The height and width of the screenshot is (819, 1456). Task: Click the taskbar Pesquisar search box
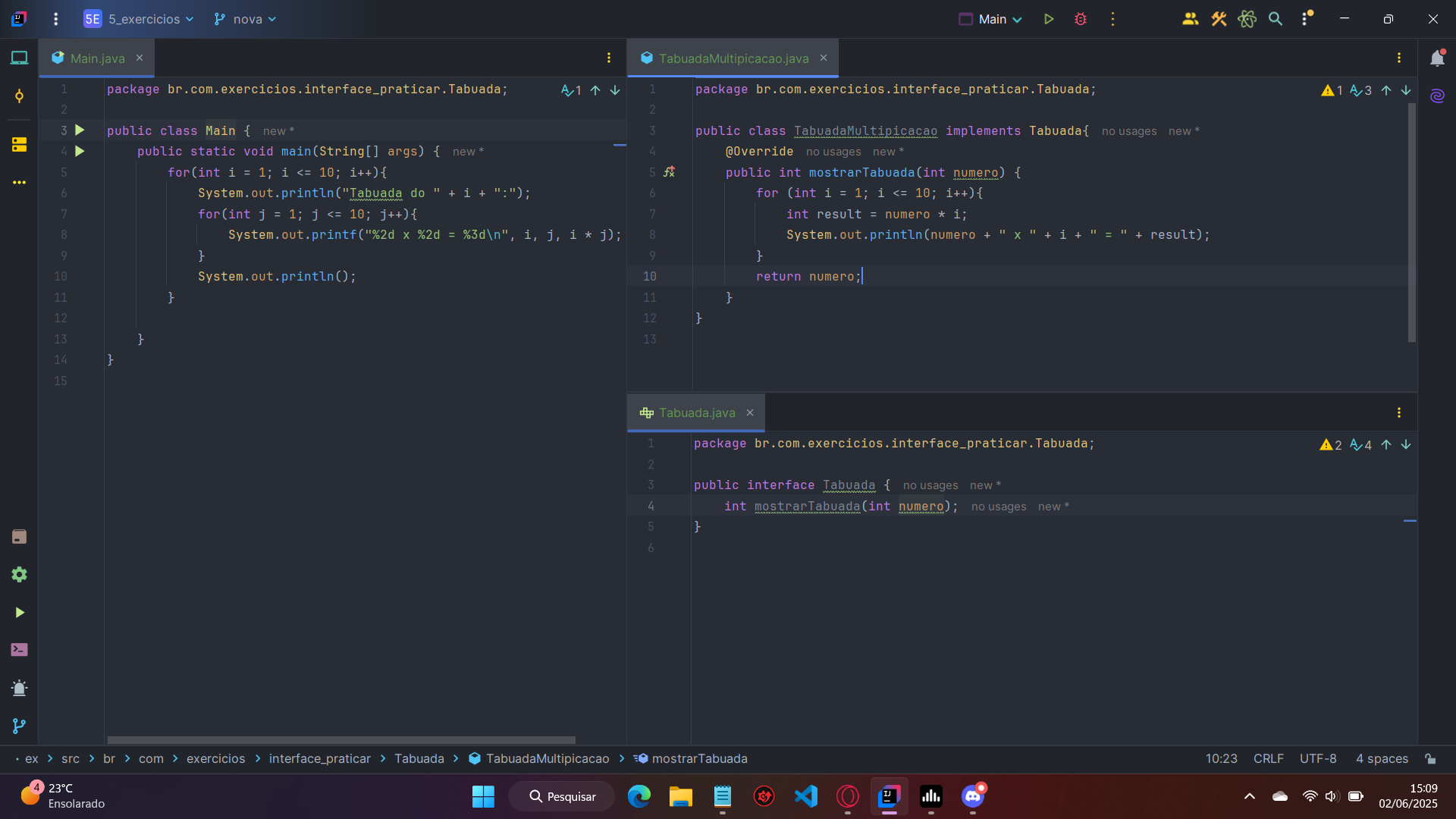562,796
